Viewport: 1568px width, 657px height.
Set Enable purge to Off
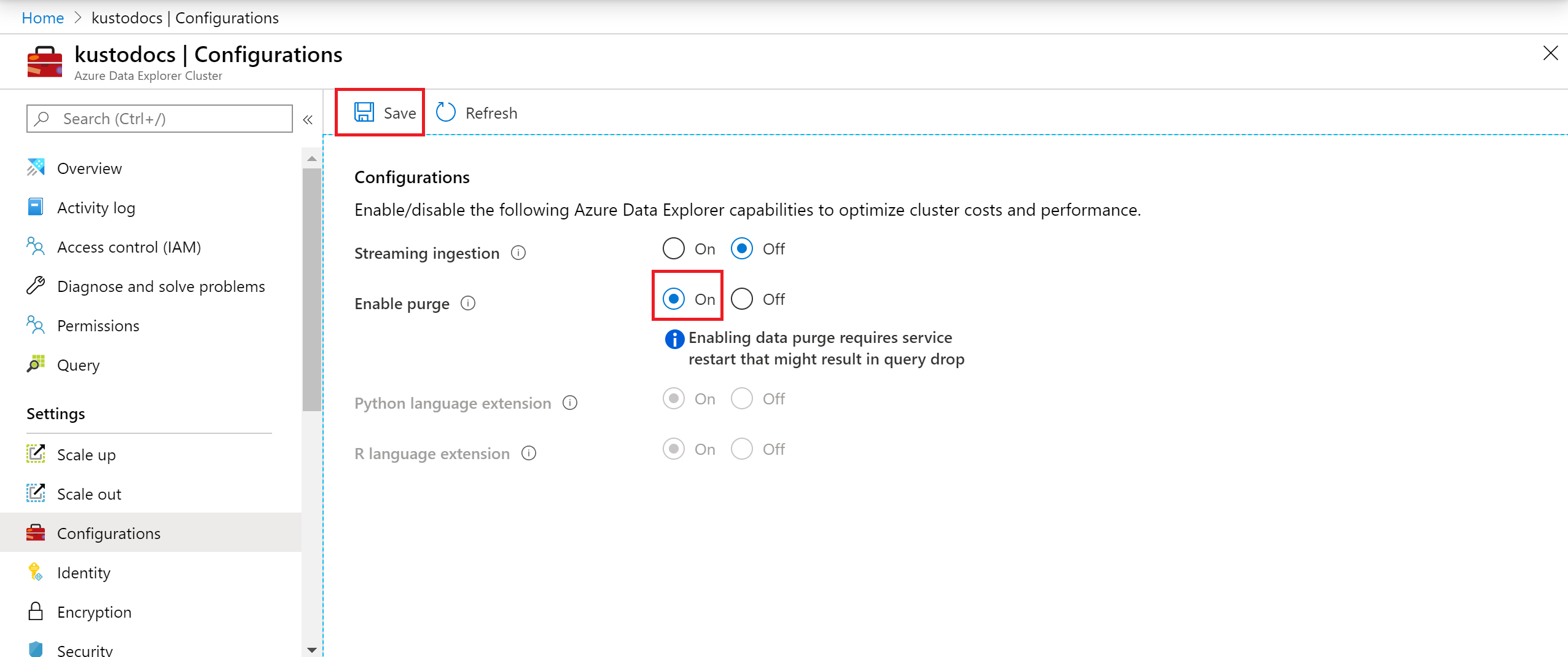pos(742,299)
